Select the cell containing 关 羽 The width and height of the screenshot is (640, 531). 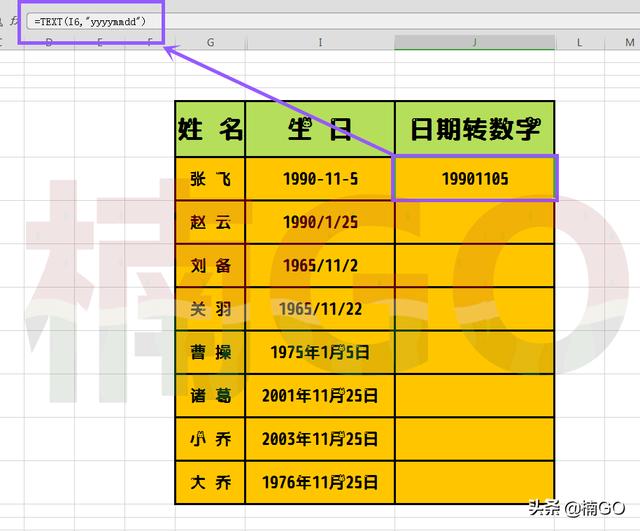pyautogui.click(x=210, y=309)
